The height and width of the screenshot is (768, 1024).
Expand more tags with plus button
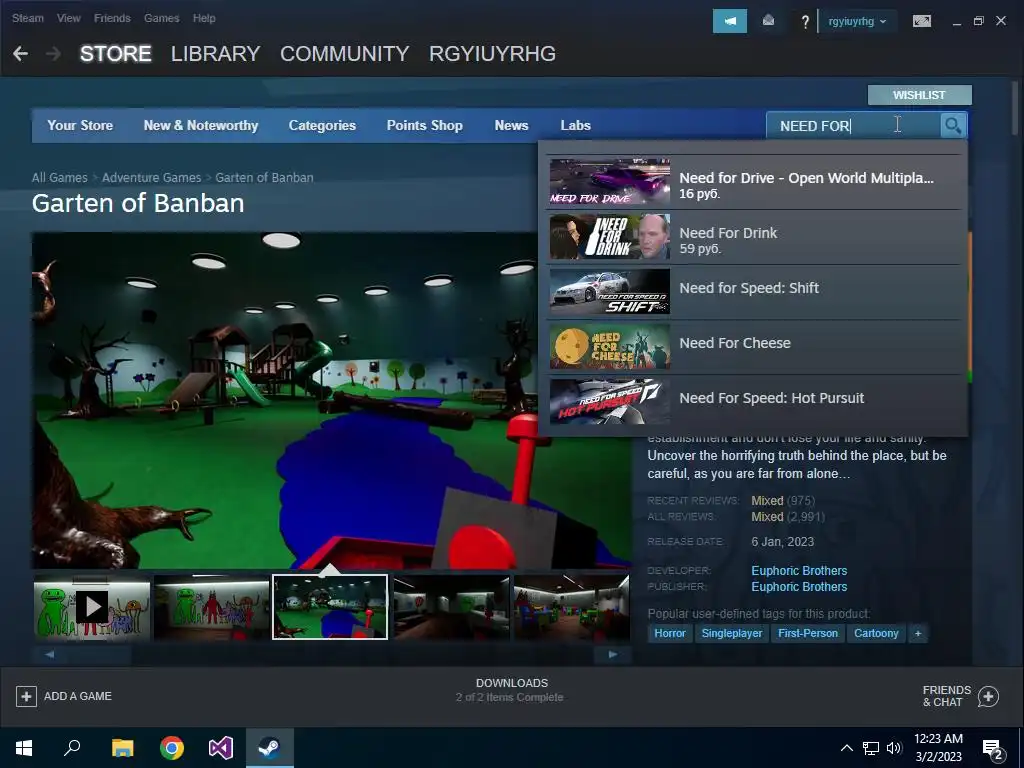[918, 633]
